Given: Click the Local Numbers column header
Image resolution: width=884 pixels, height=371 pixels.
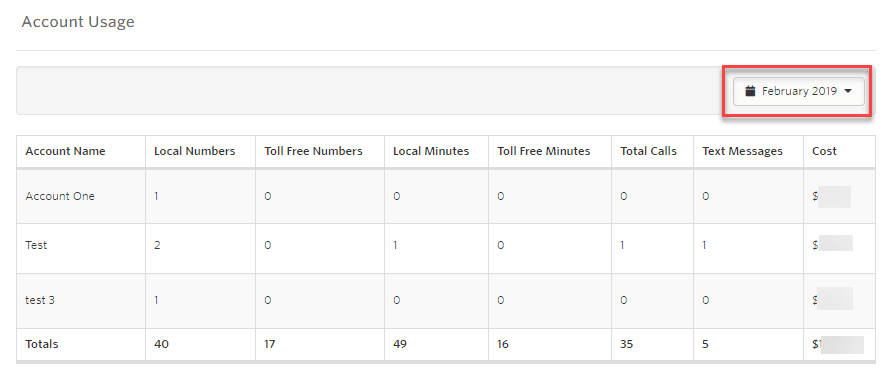Looking at the screenshot, I should tap(195, 151).
